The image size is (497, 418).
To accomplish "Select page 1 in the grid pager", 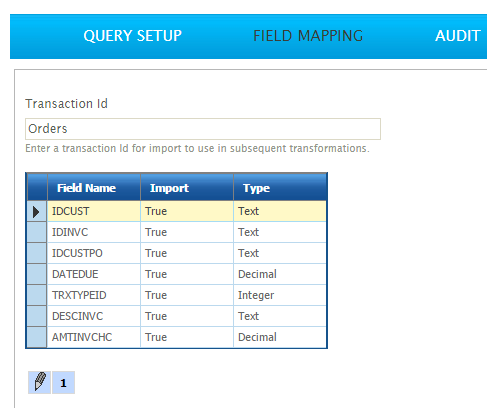I will [x=63, y=382].
